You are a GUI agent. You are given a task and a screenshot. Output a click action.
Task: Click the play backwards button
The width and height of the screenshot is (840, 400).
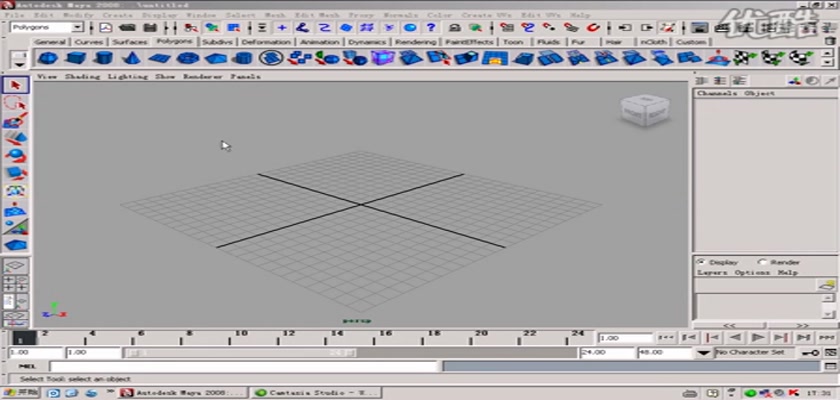(736, 337)
